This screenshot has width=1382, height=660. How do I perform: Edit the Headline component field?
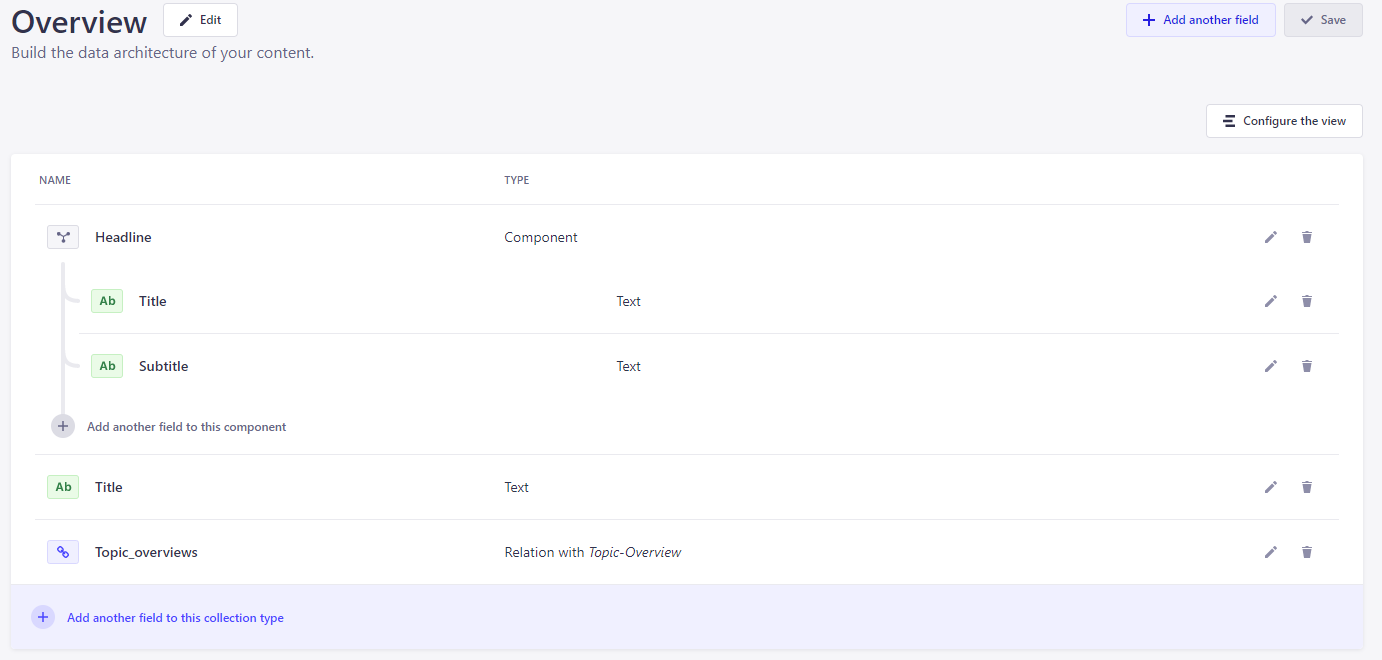click(1271, 237)
